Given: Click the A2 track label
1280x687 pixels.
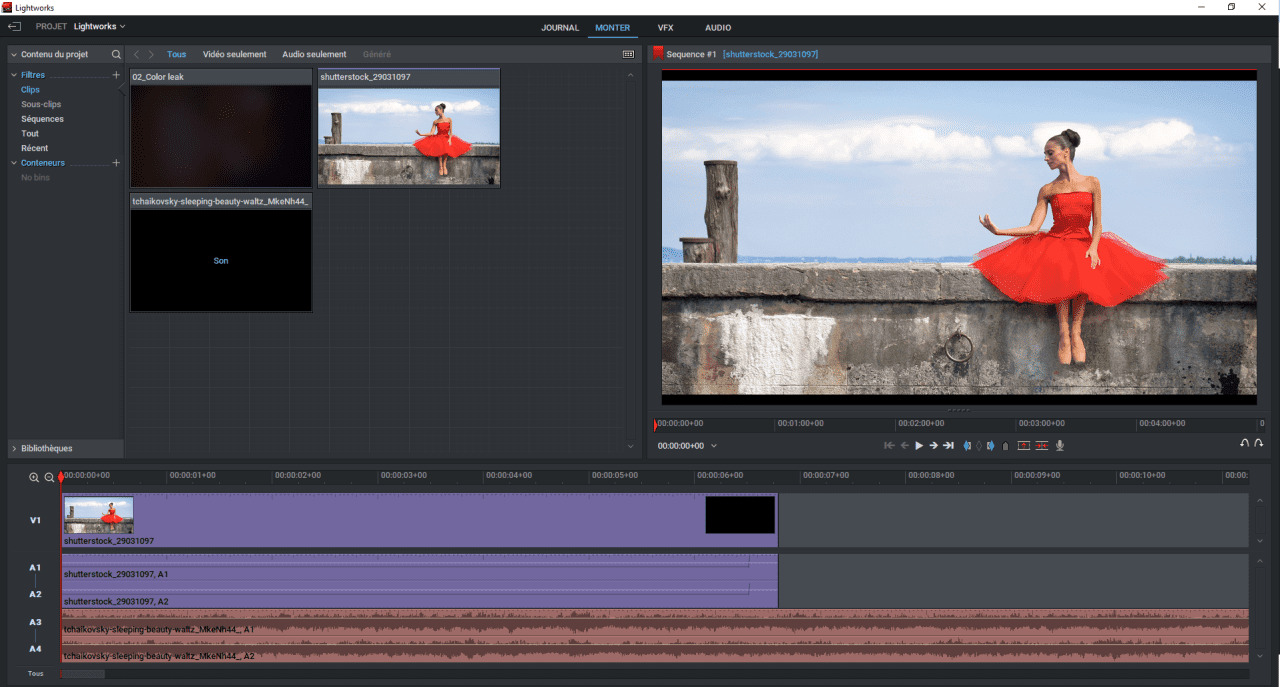Looking at the screenshot, I should tap(35, 595).
